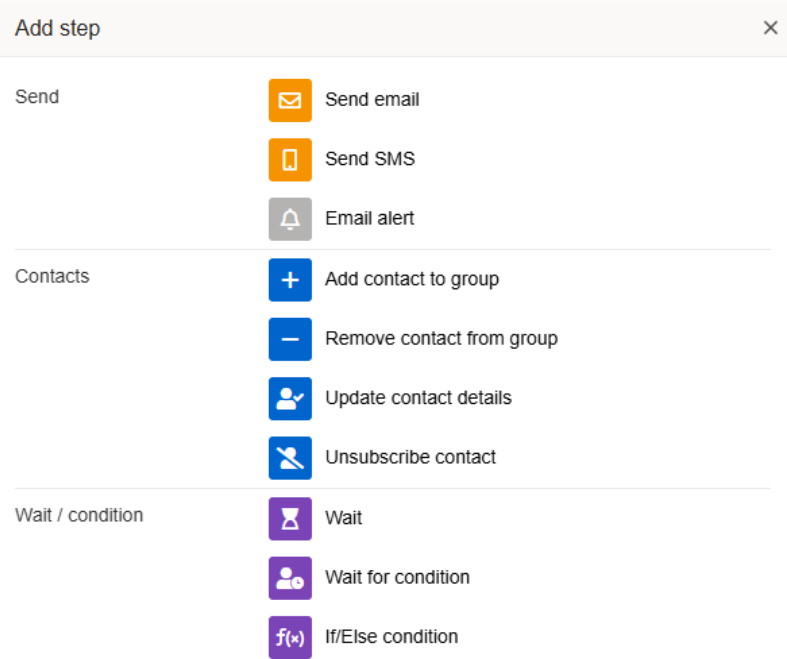Click the orange Send email envelope icon
Screen dimensions: 787x659
[x=290, y=100]
